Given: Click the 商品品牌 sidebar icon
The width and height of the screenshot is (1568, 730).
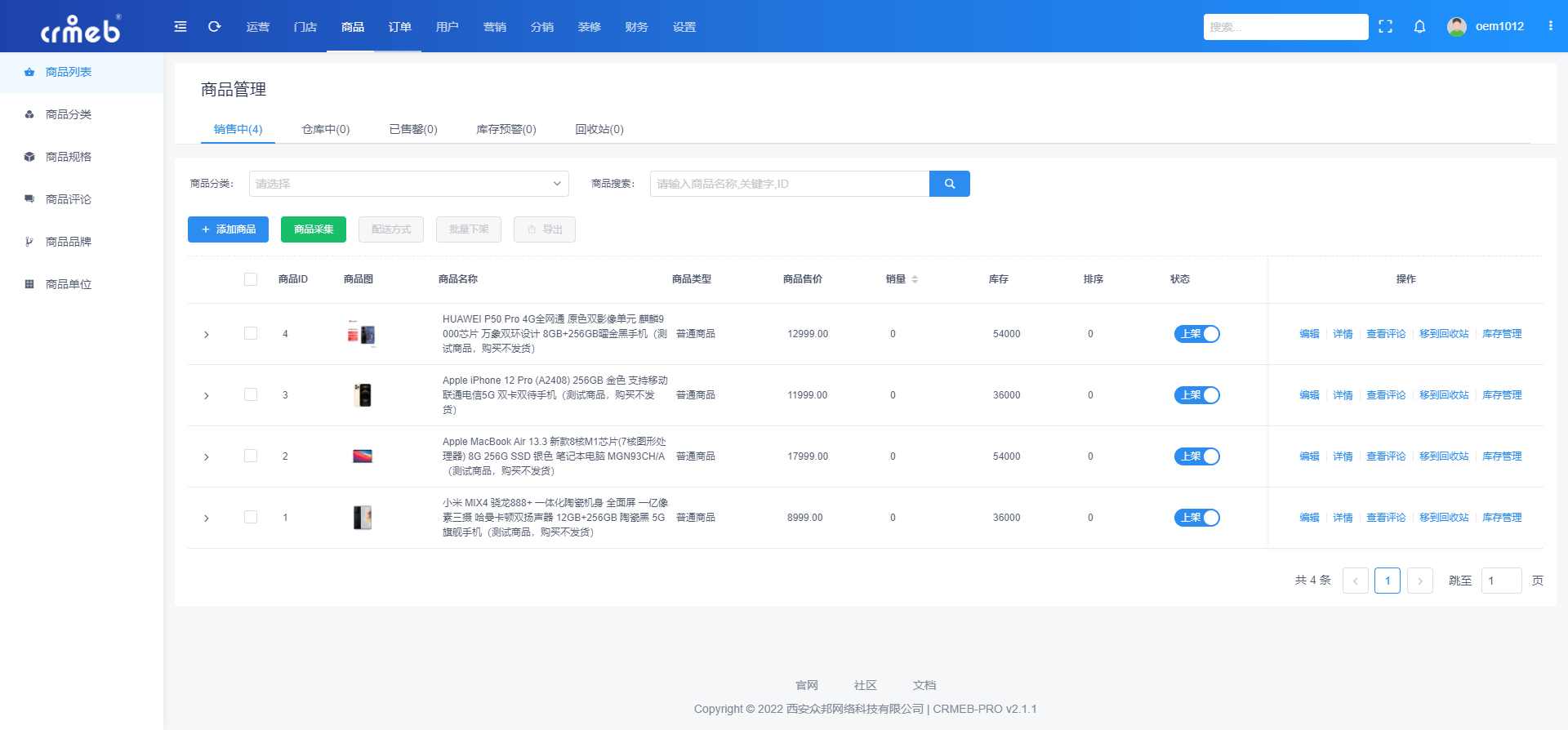Looking at the screenshot, I should coord(29,242).
